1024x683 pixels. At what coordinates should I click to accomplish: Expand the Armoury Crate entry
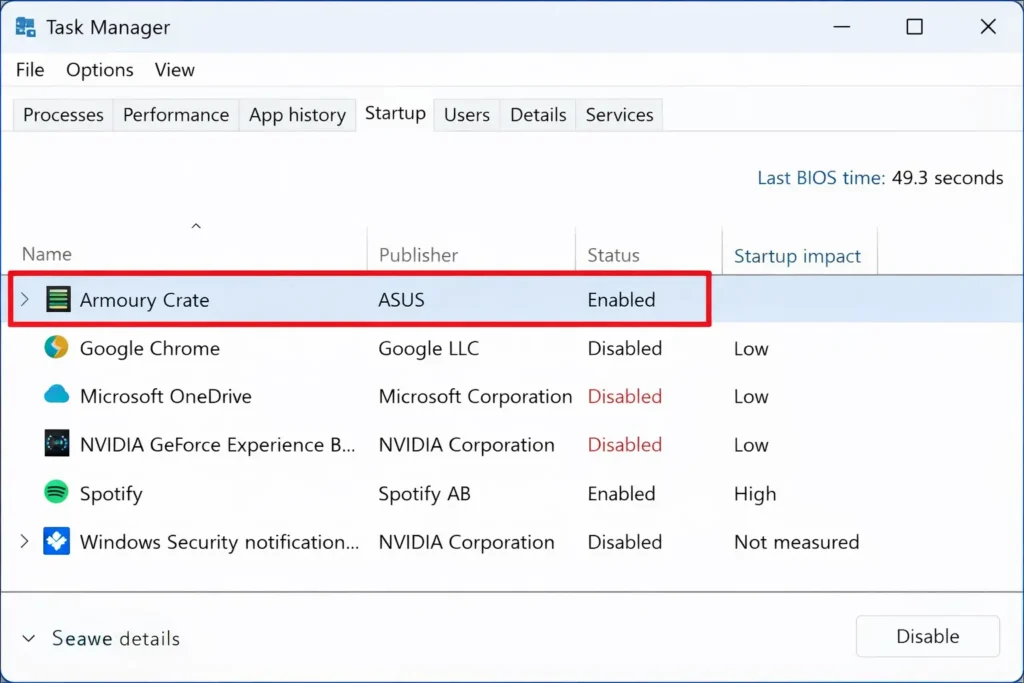click(x=24, y=299)
